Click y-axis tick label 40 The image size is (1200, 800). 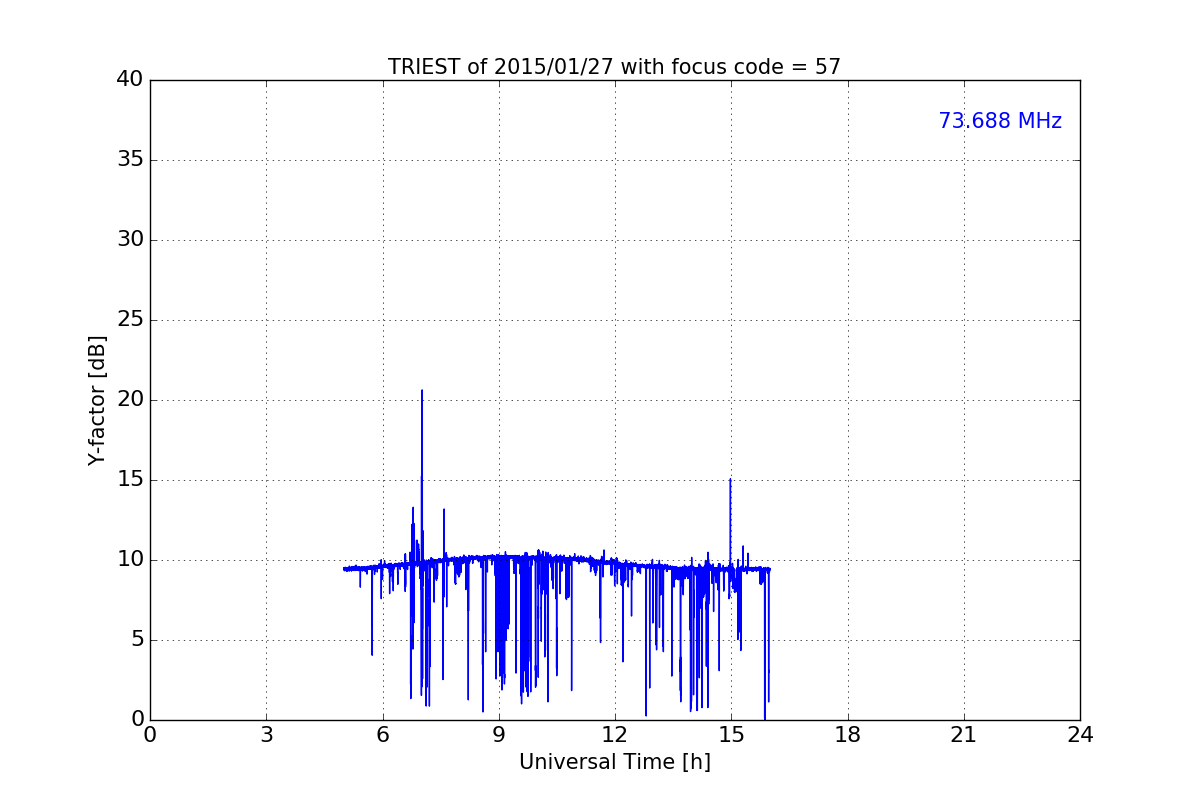click(130, 80)
